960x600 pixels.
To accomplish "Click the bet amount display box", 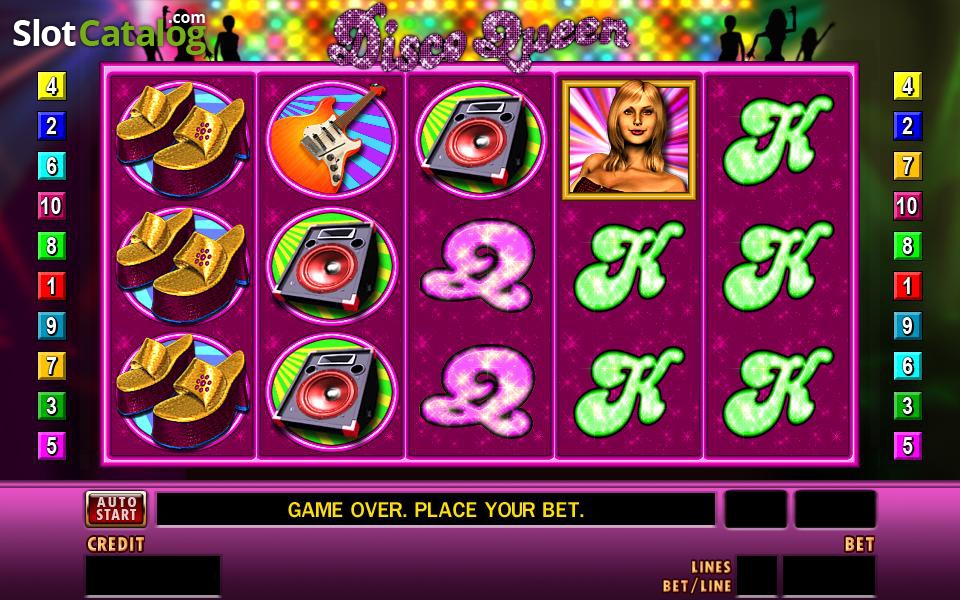I will click(x=829, y=576).
